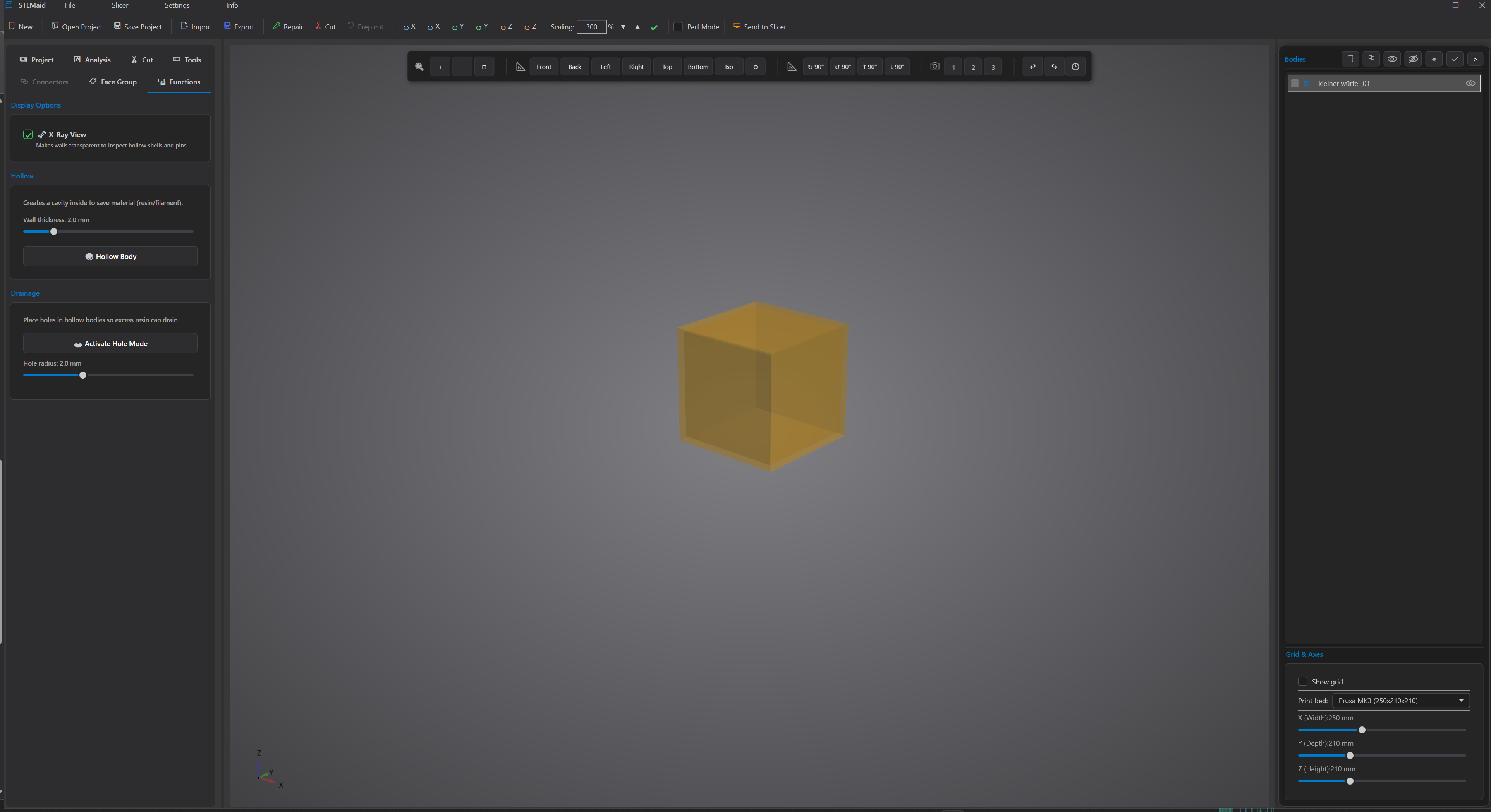1491x812 pixels.
Task: Open the Print bed dropdown
Action: 1401,701
